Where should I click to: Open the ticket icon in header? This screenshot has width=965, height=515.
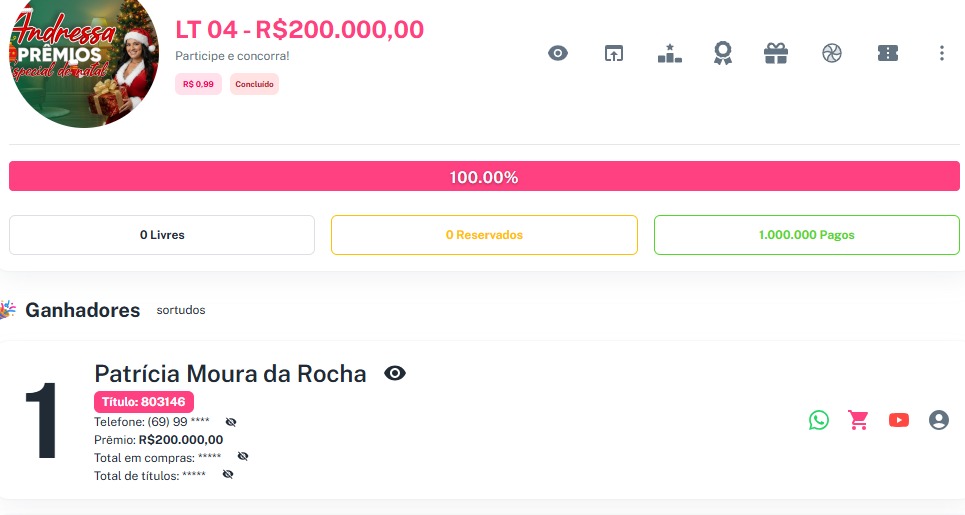887,53
